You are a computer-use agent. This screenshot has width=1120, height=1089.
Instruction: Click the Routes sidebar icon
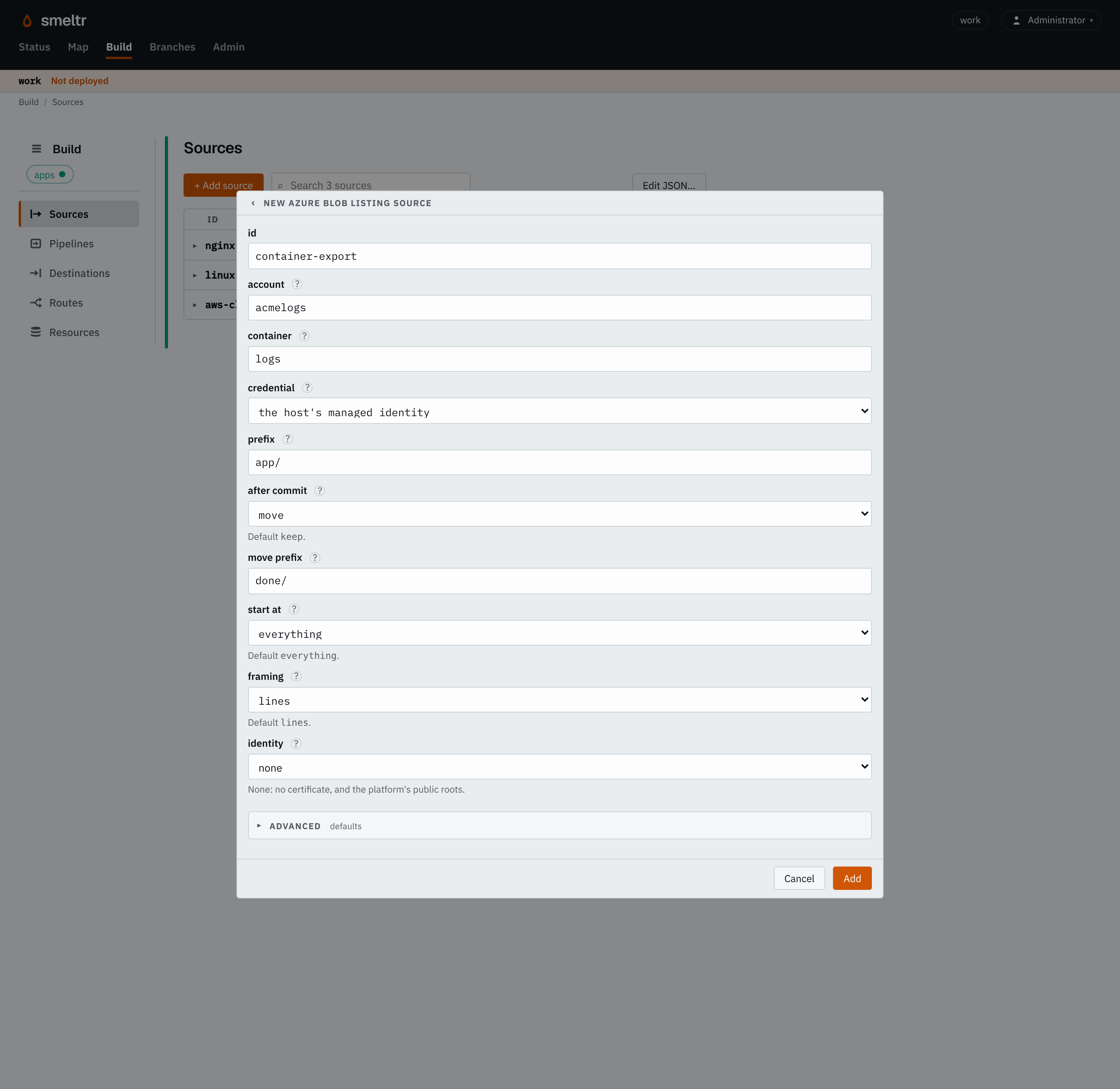(35, 303)
